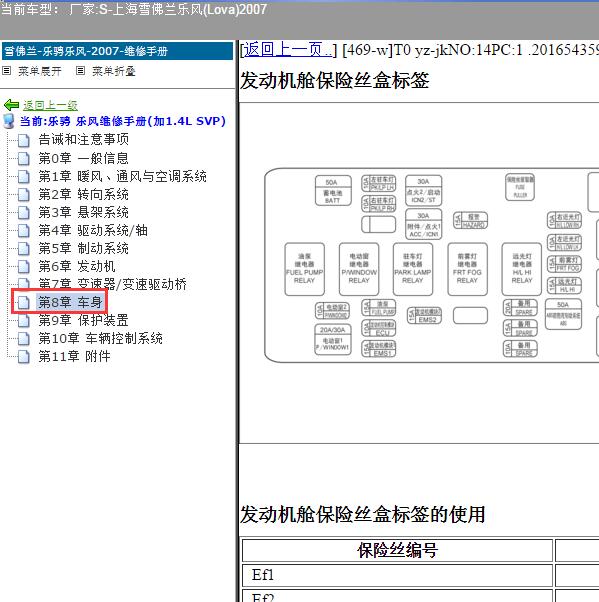599x602 pixels.
Task: Click the page icon next to 第4章
Action: [24, 231]
